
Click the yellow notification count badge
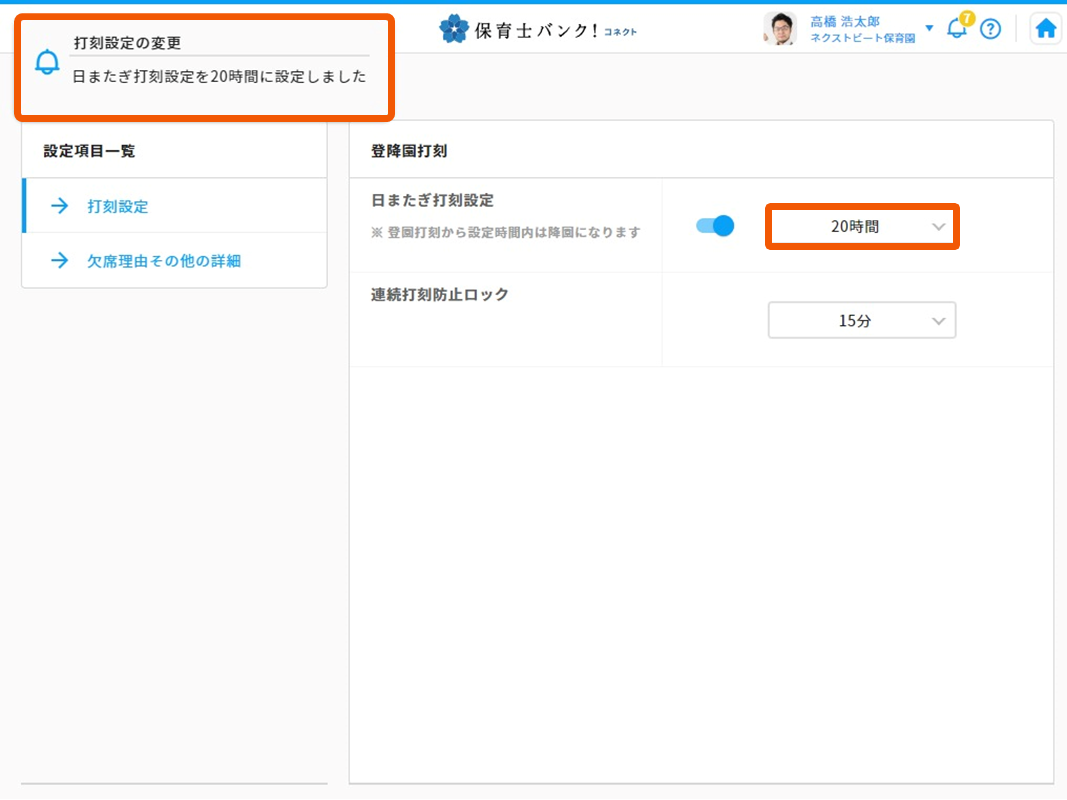click(x=966, y=17)
